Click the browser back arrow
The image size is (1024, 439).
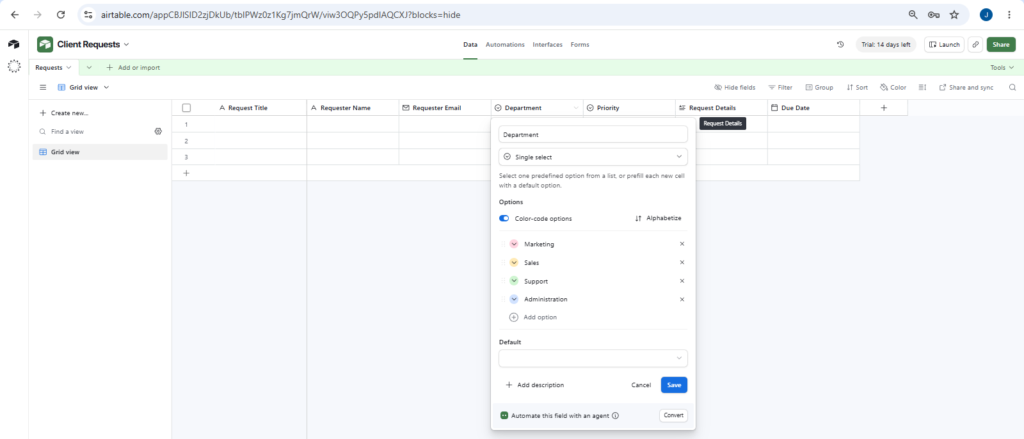[x=15, y=14]
